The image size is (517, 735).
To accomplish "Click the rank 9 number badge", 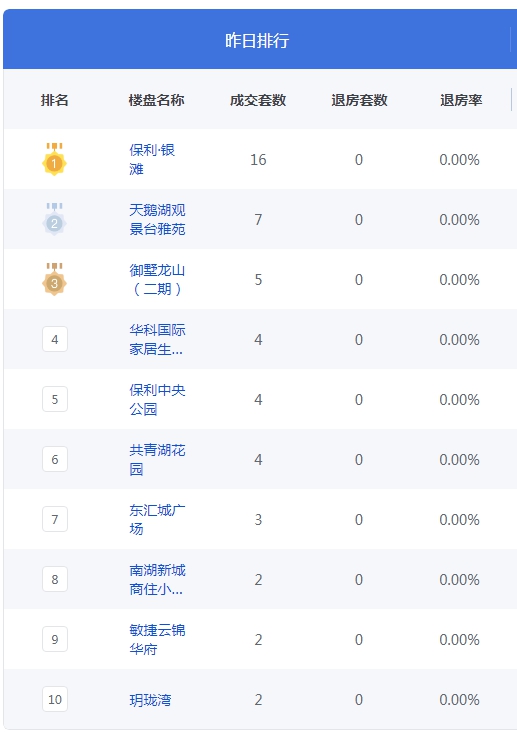I will click(55, 639).
